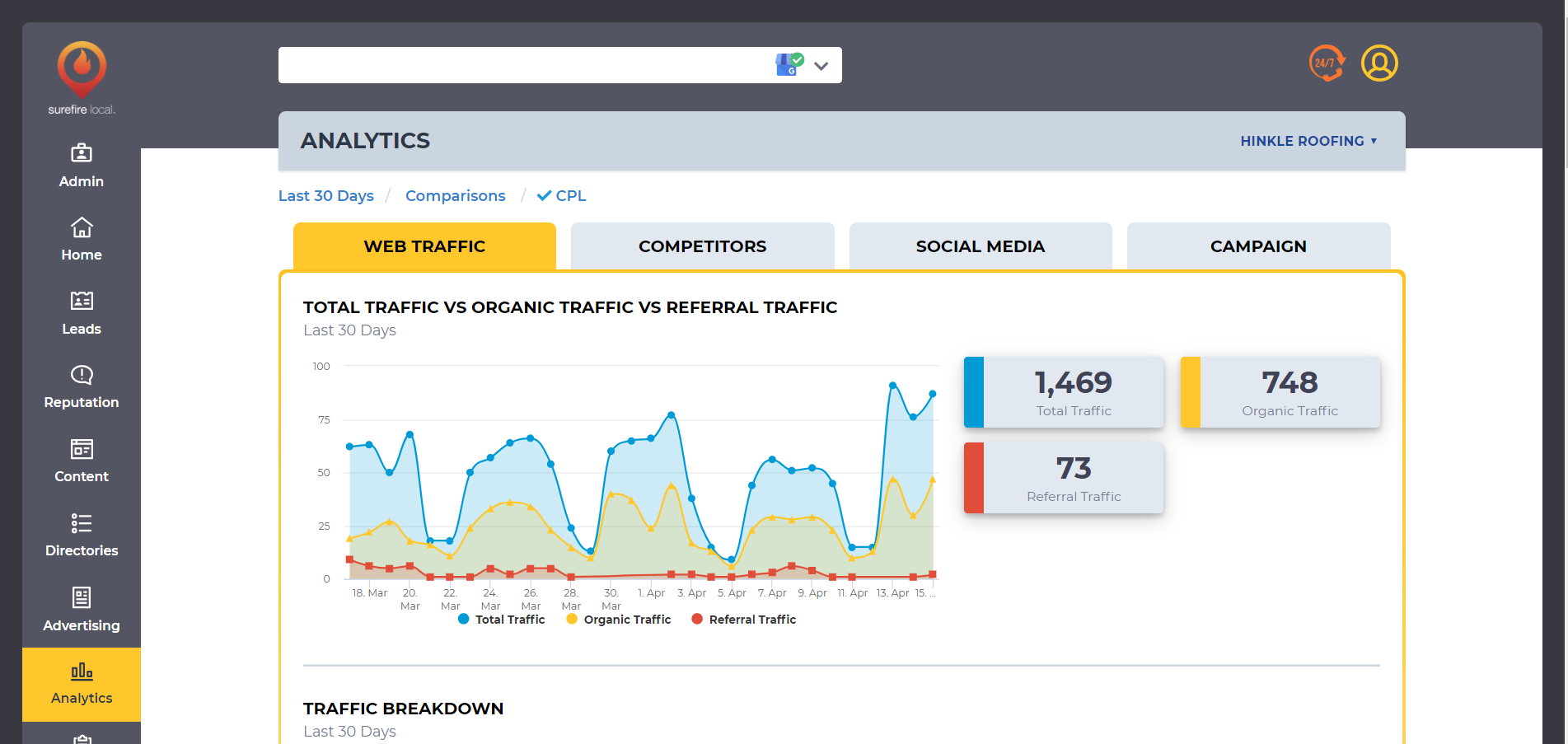Open the Comparisons link
1568x744 pixels.
click(x=456, y=196)
